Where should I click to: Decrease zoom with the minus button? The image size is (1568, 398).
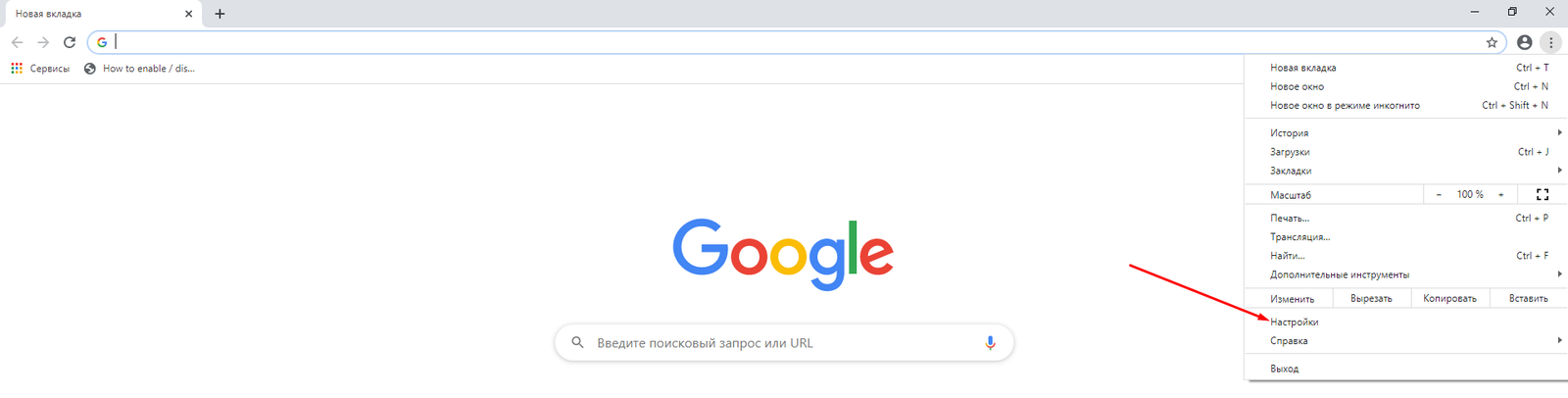tap(1439, 194)
